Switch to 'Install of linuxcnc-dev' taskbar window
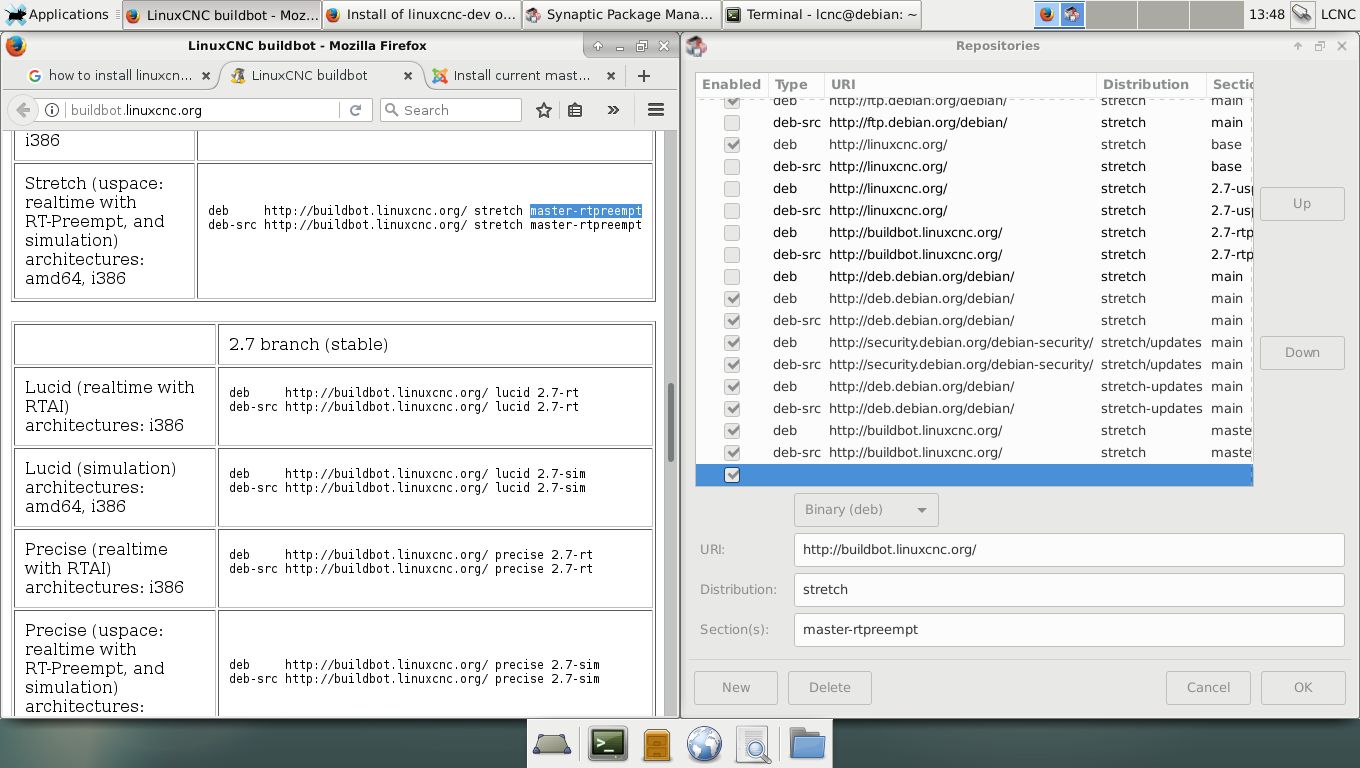The width and height of the screenshot is (1360, 768). coord(421,14)
